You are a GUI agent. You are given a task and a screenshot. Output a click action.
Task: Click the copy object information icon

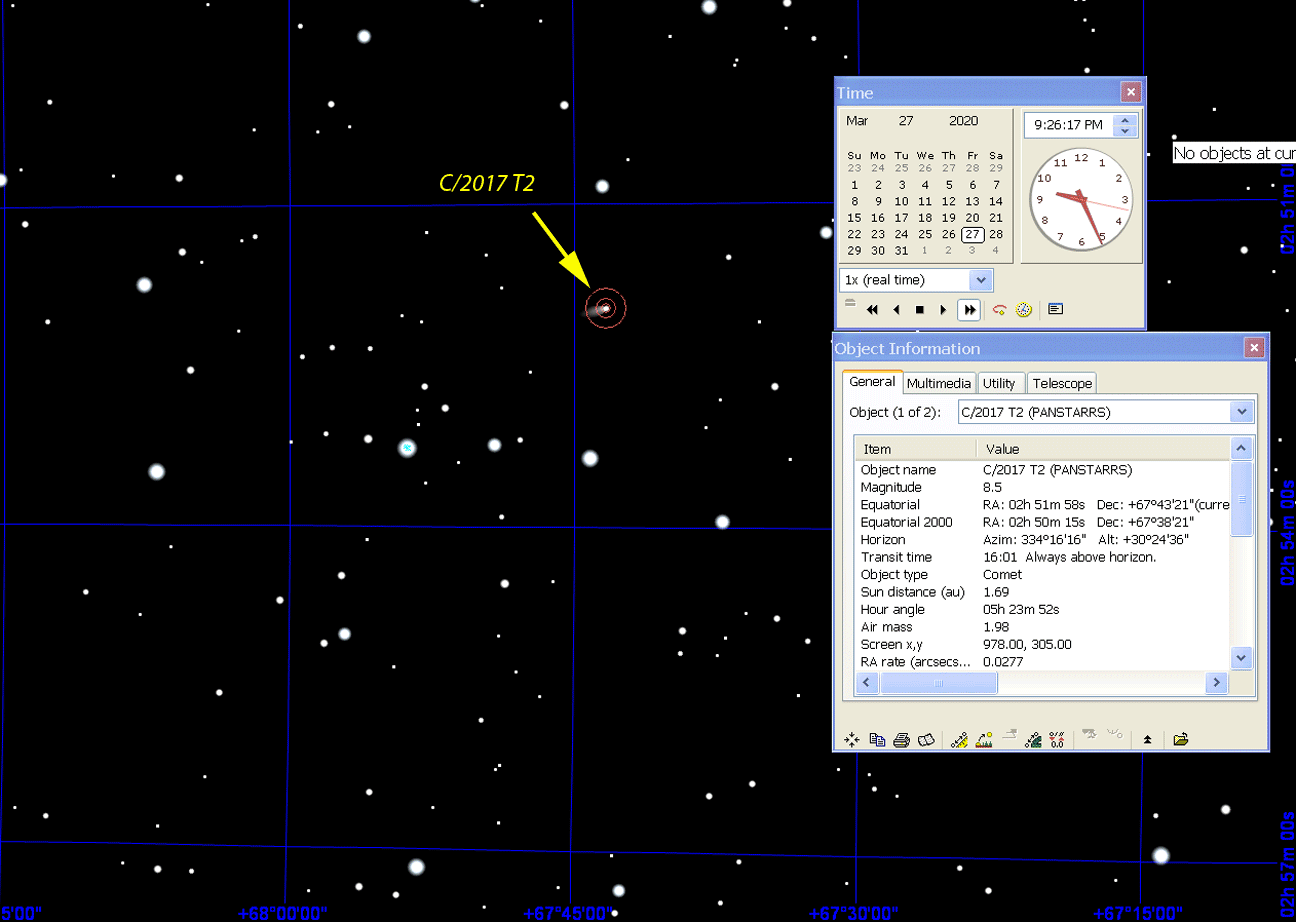[877, 740]
